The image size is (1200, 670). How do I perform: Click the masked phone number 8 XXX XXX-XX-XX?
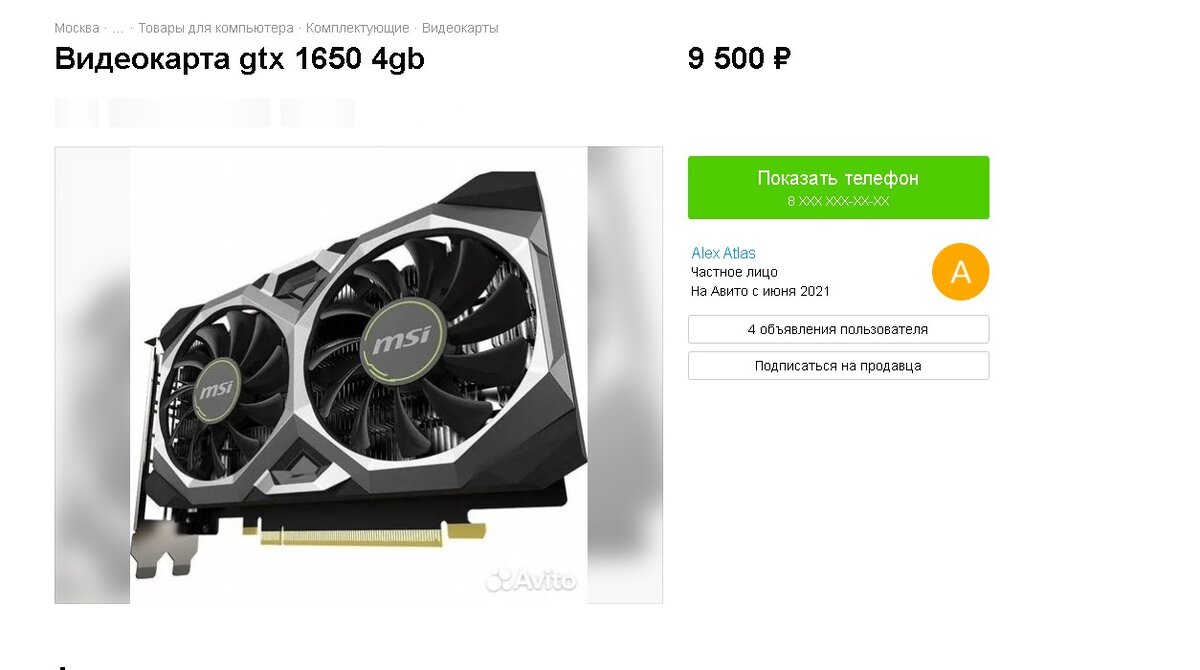click(x=838, y=201)
